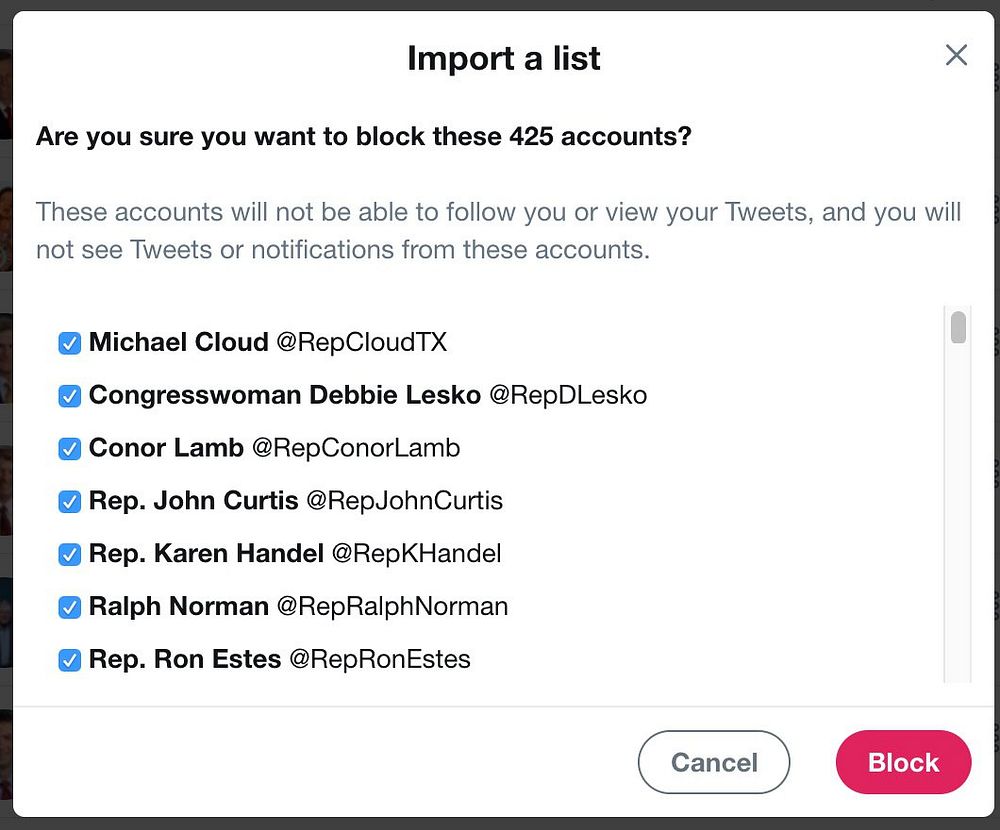Image resolution: width=1000 pixels, height=830 pixels.
Task: Click the account list scrollbar thumb
Action: (x=958, y=327)
